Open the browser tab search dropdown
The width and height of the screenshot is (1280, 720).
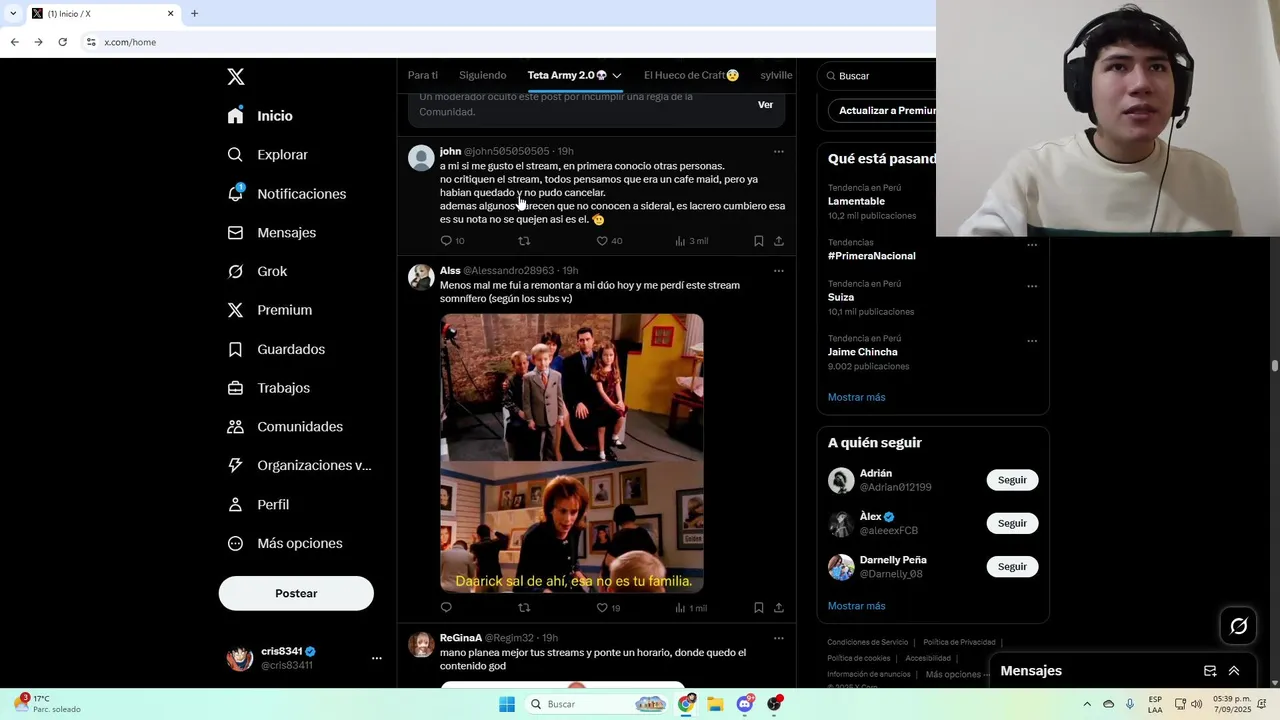coord(13,14)
